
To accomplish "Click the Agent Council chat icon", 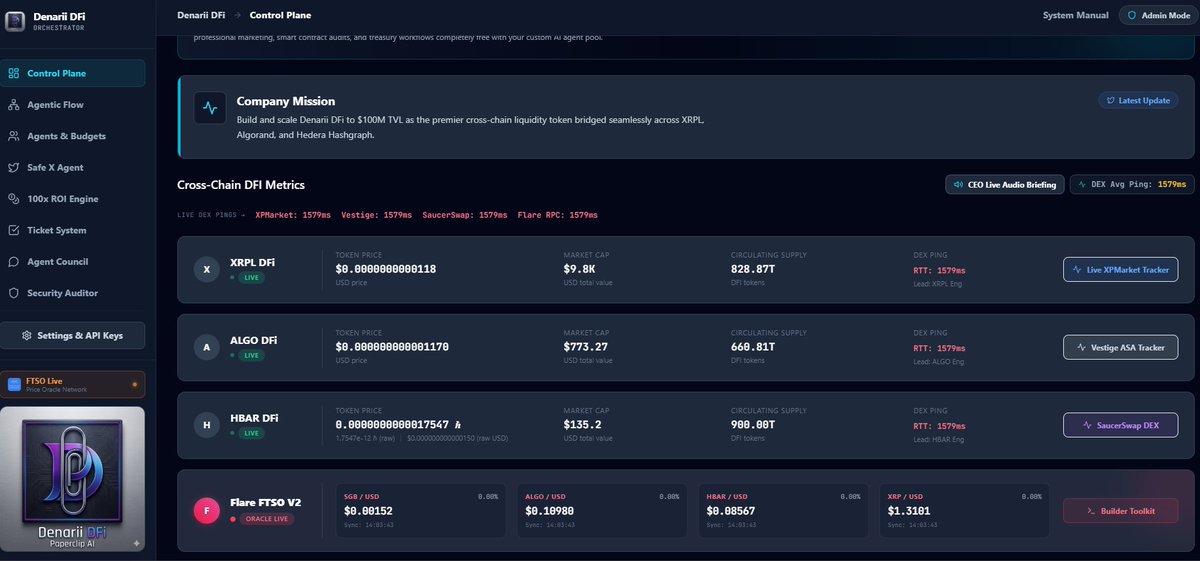I will (14, 261).
